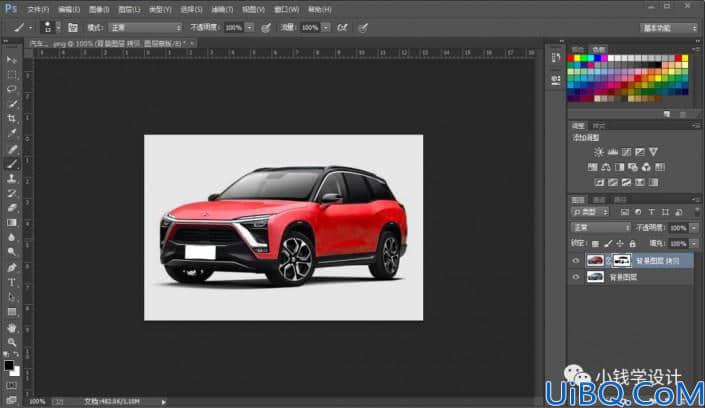
Task: Select the Path Selection tool
Action: tap(12, 297)
